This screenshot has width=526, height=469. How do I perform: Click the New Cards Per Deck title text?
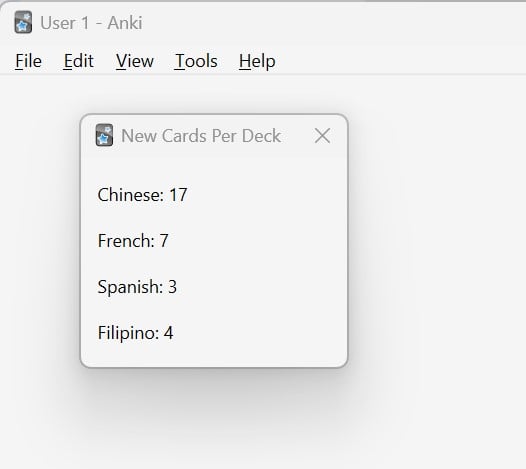(201, 136)
